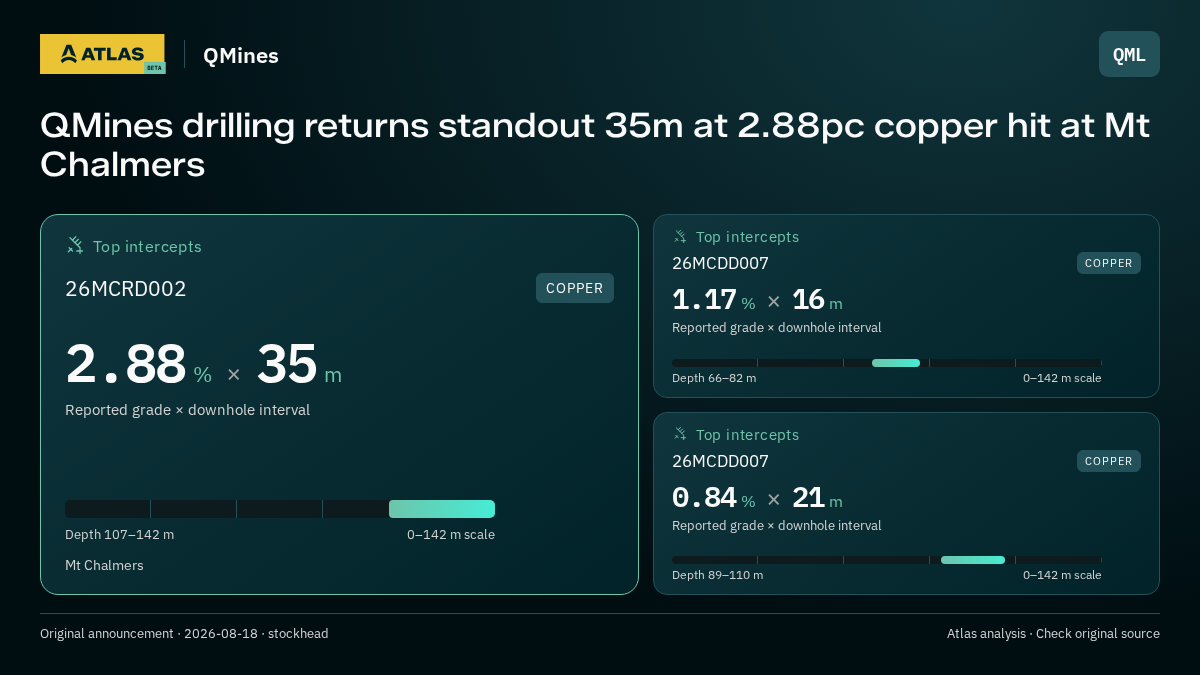Click the drill icon in 0.84% intercept card
This screenshot has height=675, width=1200.
click(680, 434)
